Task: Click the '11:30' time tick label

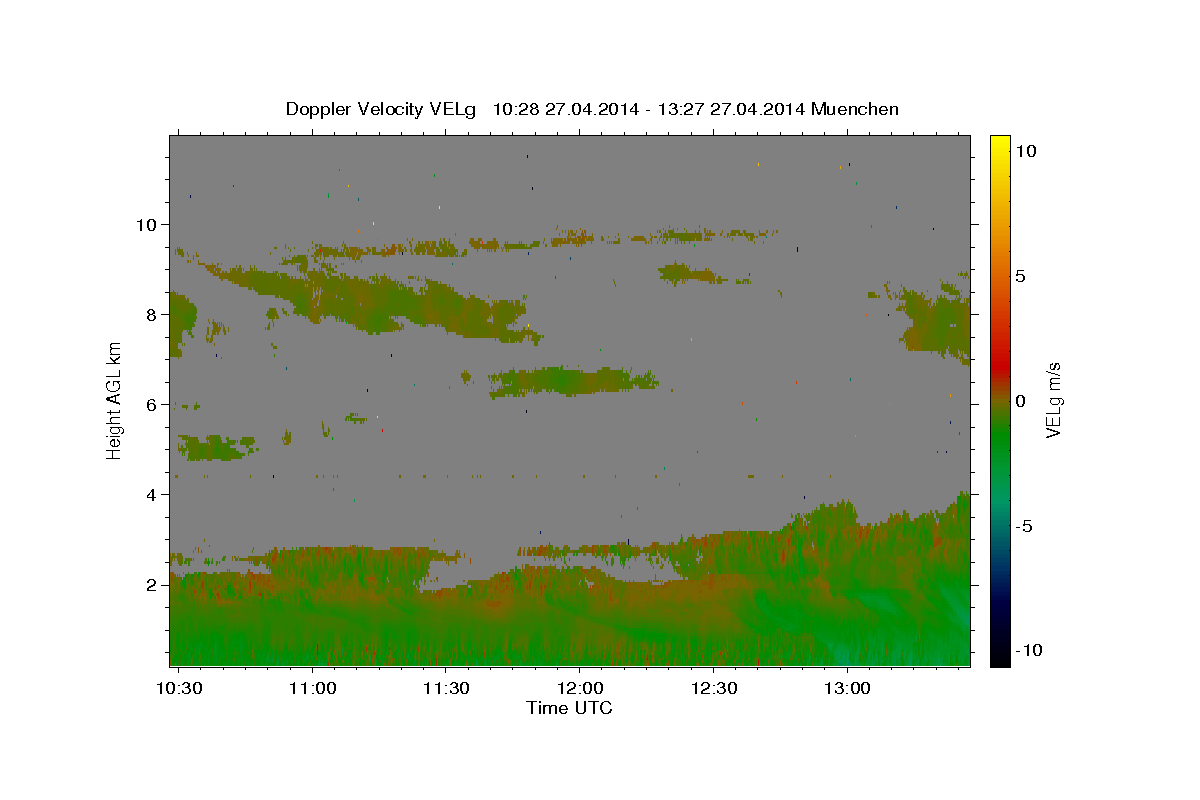Action: (446, 689)
